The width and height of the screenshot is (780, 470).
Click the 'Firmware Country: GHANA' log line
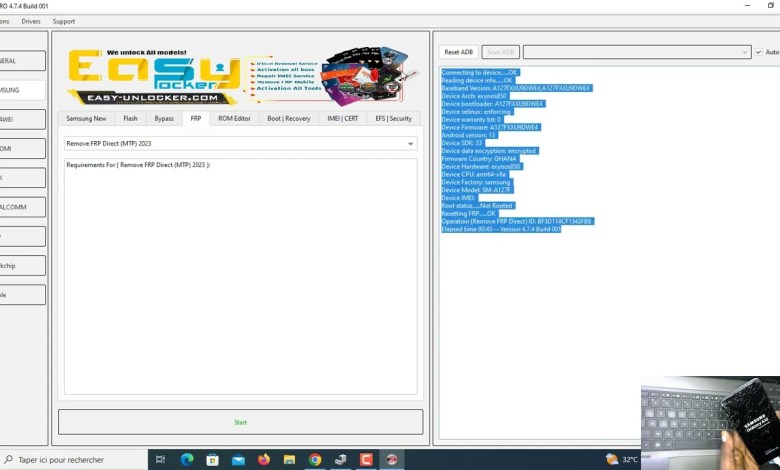tap(480, 159)
